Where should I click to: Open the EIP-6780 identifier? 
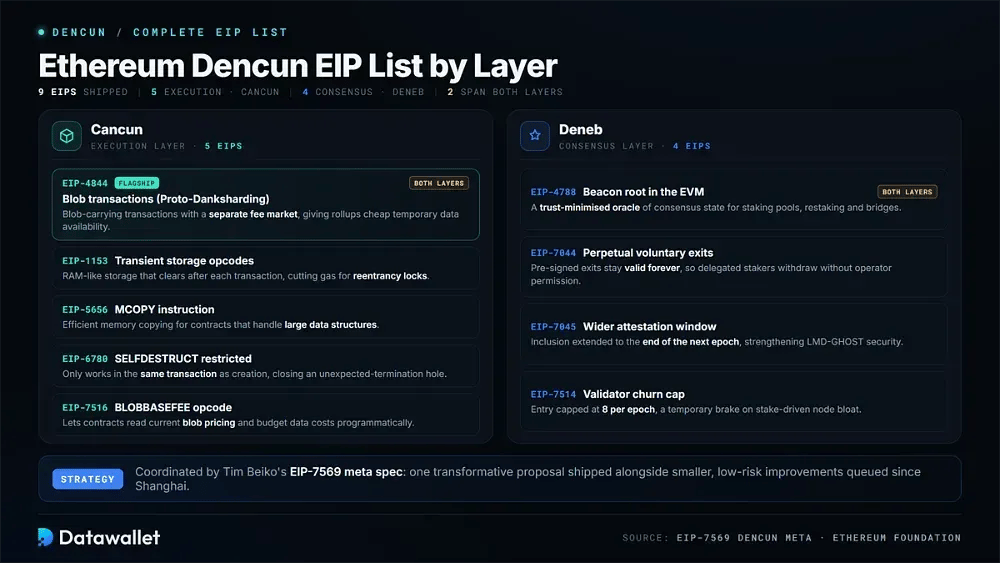(x=85, y=359)
